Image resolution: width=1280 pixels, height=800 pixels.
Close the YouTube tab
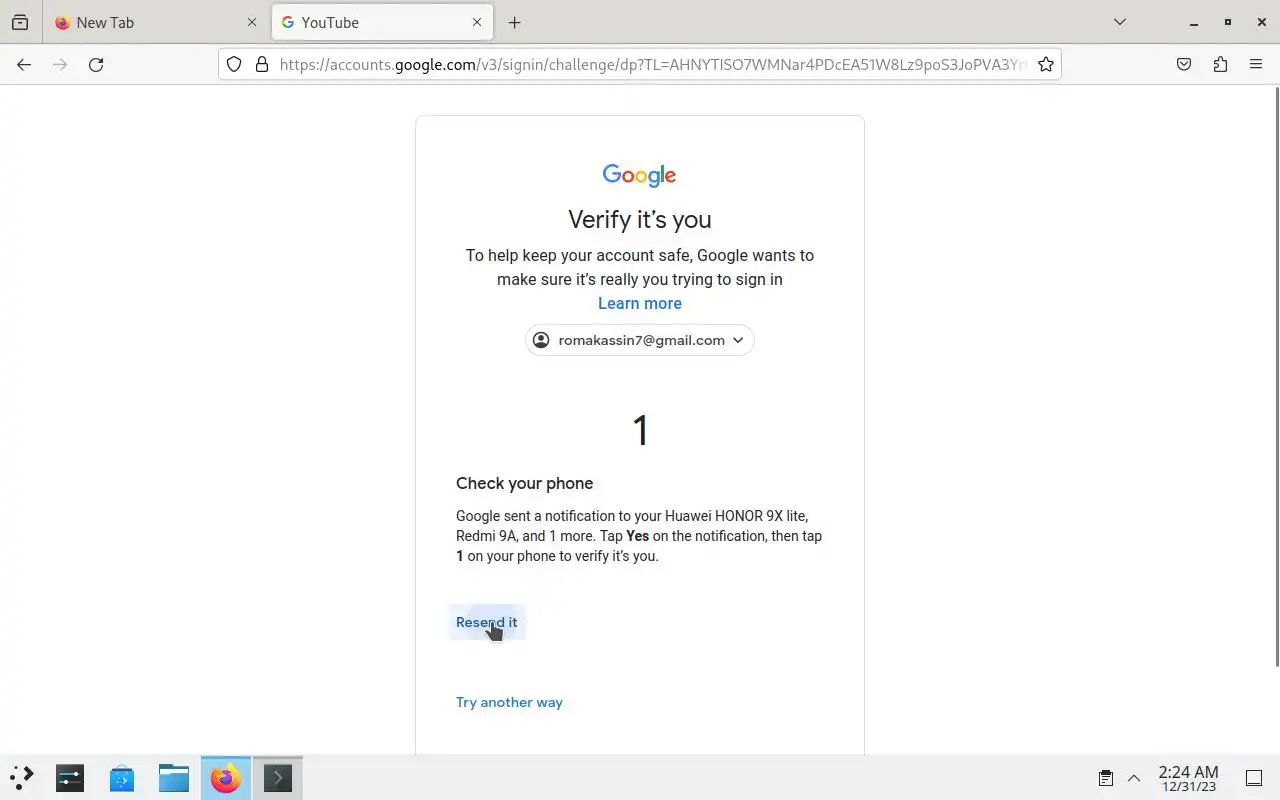coord(477,22)
